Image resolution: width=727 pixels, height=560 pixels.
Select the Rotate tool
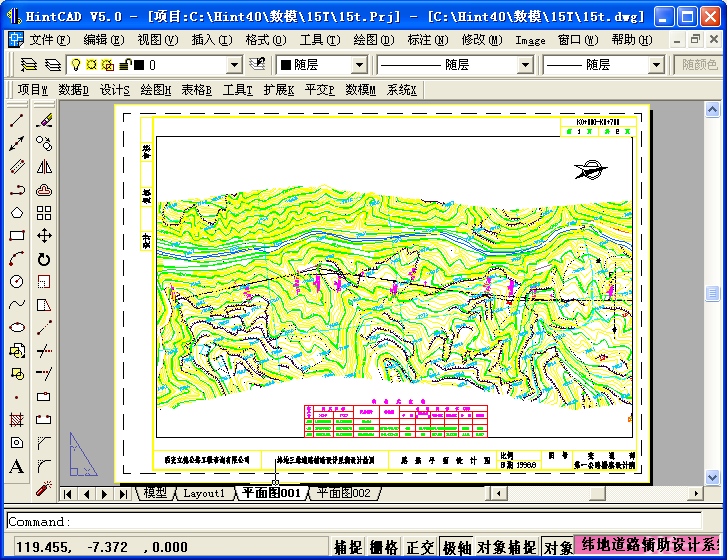[44, 259]
